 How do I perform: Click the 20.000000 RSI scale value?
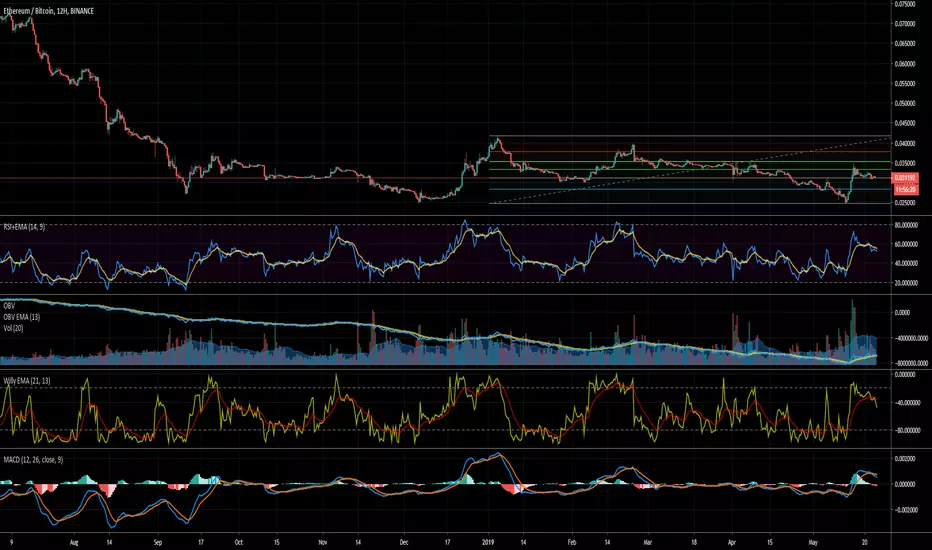coord(906,283)
